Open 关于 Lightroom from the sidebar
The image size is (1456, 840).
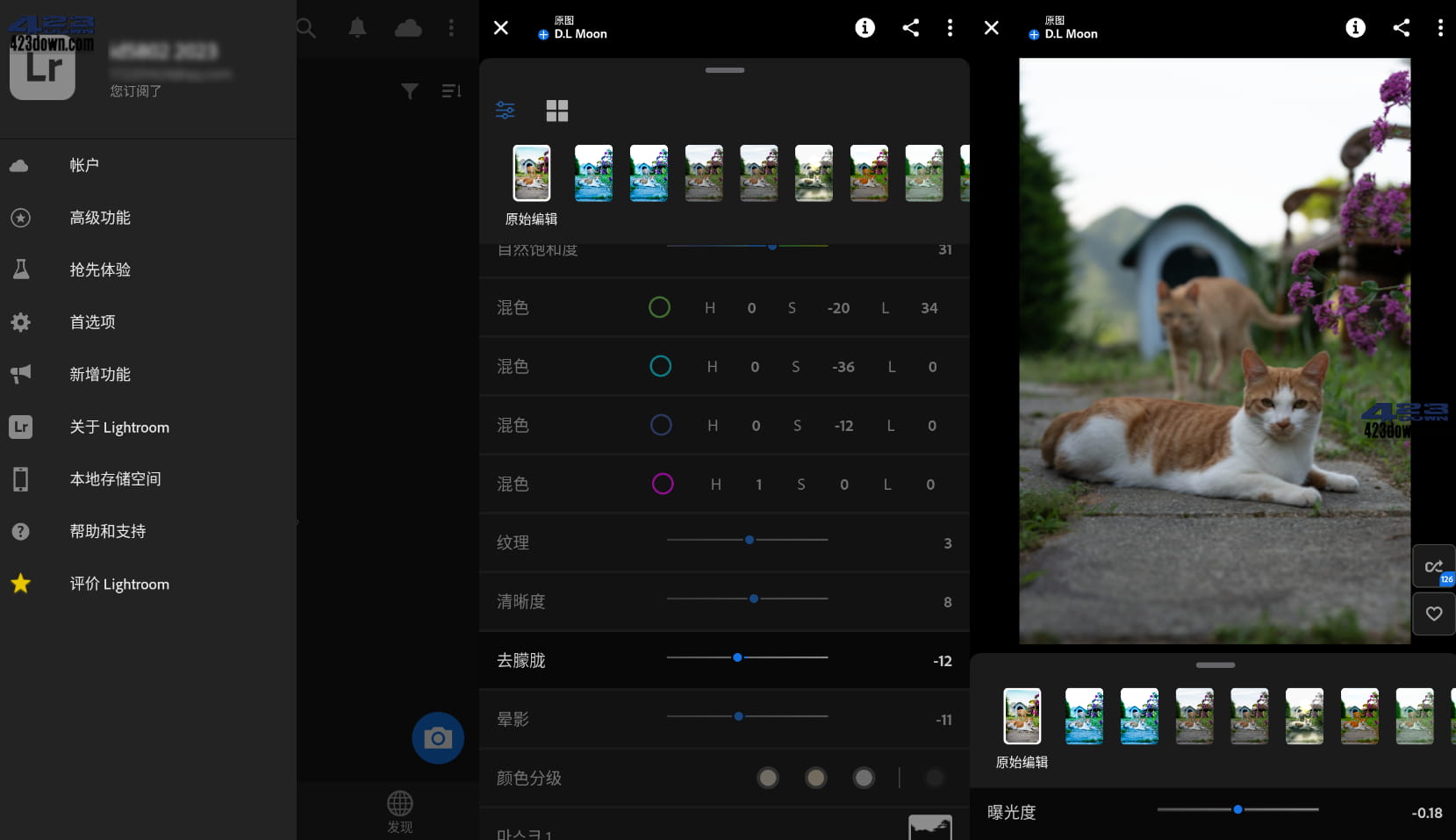[x=119, y=427]
